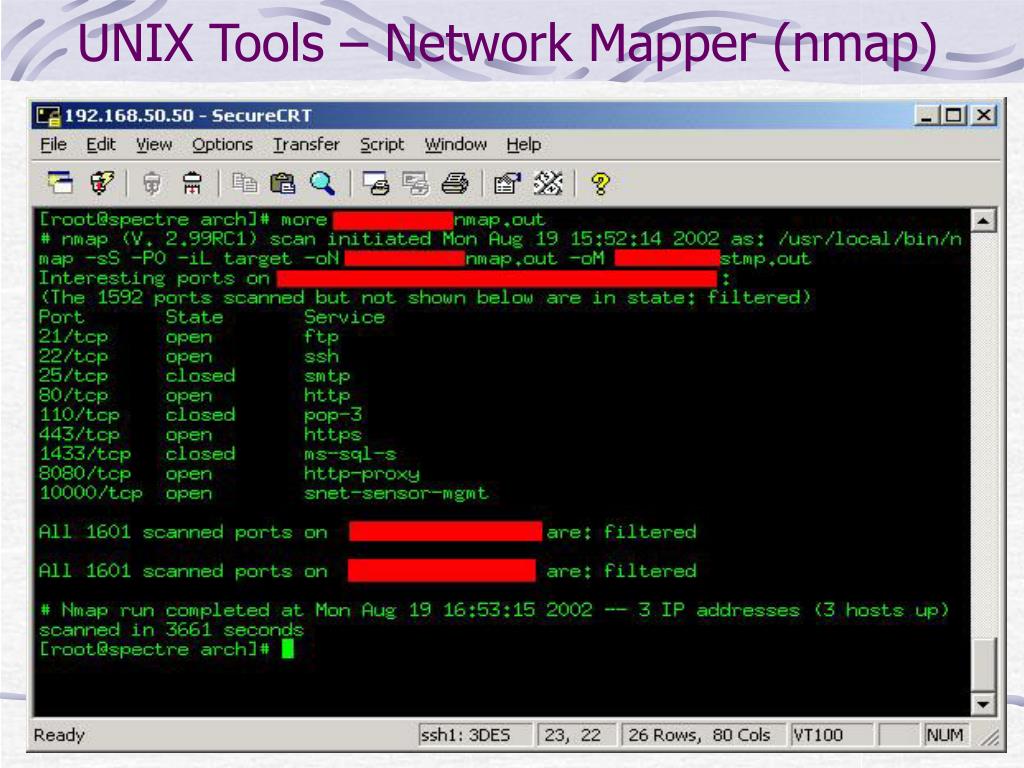The width and height of the screenshot is (1024, 768).
Task: Click the '1592 ports scanned but not shown' line
Action: click(425, 298)
